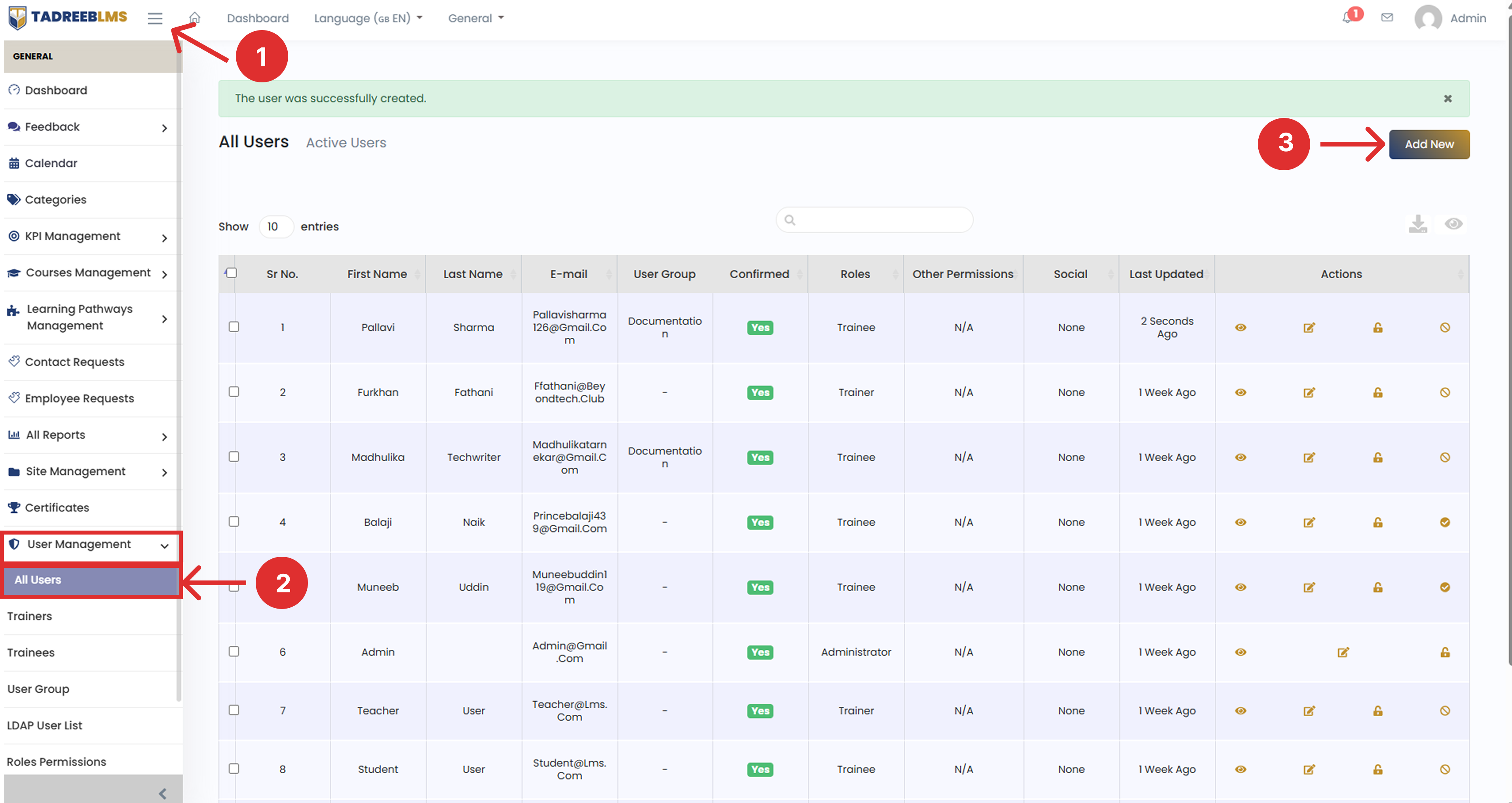Screen dimensions: 1512x803
Task: Select checkbox for Teacher row
Action: [234, 710]
